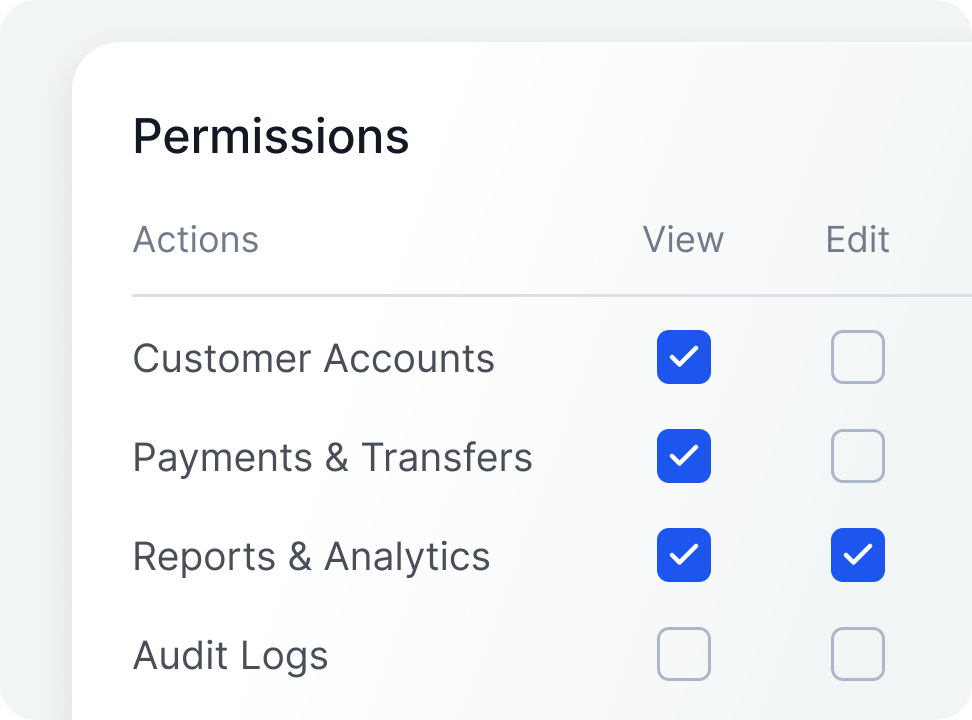Click the white checkmark in Customer Accounts View
This screenshot has width=972, height=720.
[684, 357]
